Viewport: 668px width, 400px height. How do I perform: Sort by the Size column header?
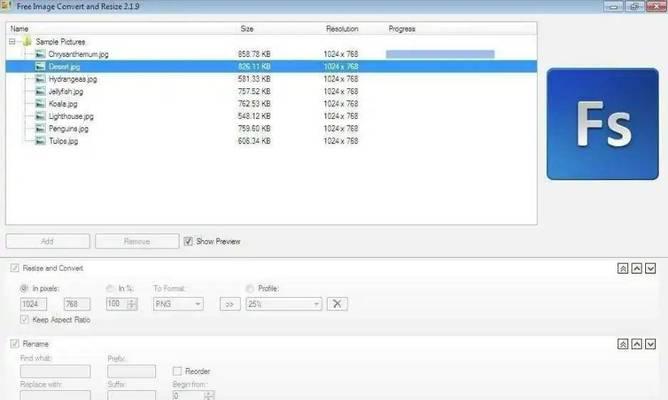click(247, 29)
